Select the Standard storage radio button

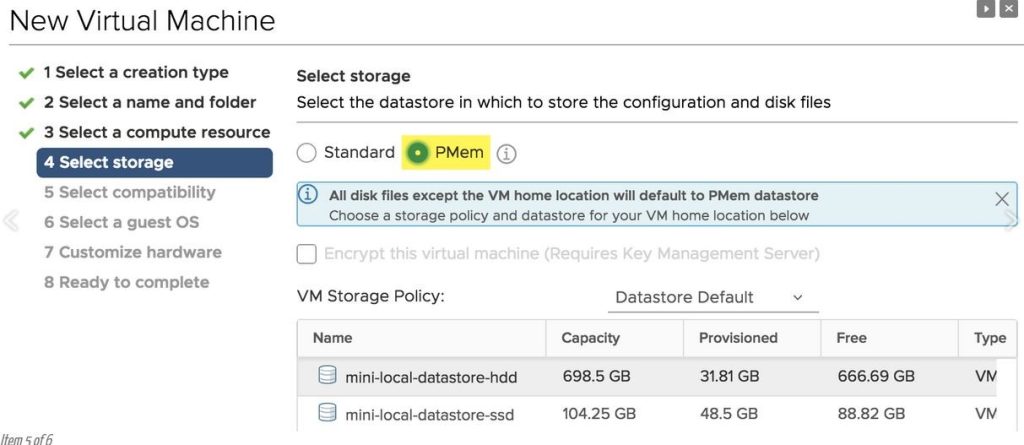[x=306, y=153]
